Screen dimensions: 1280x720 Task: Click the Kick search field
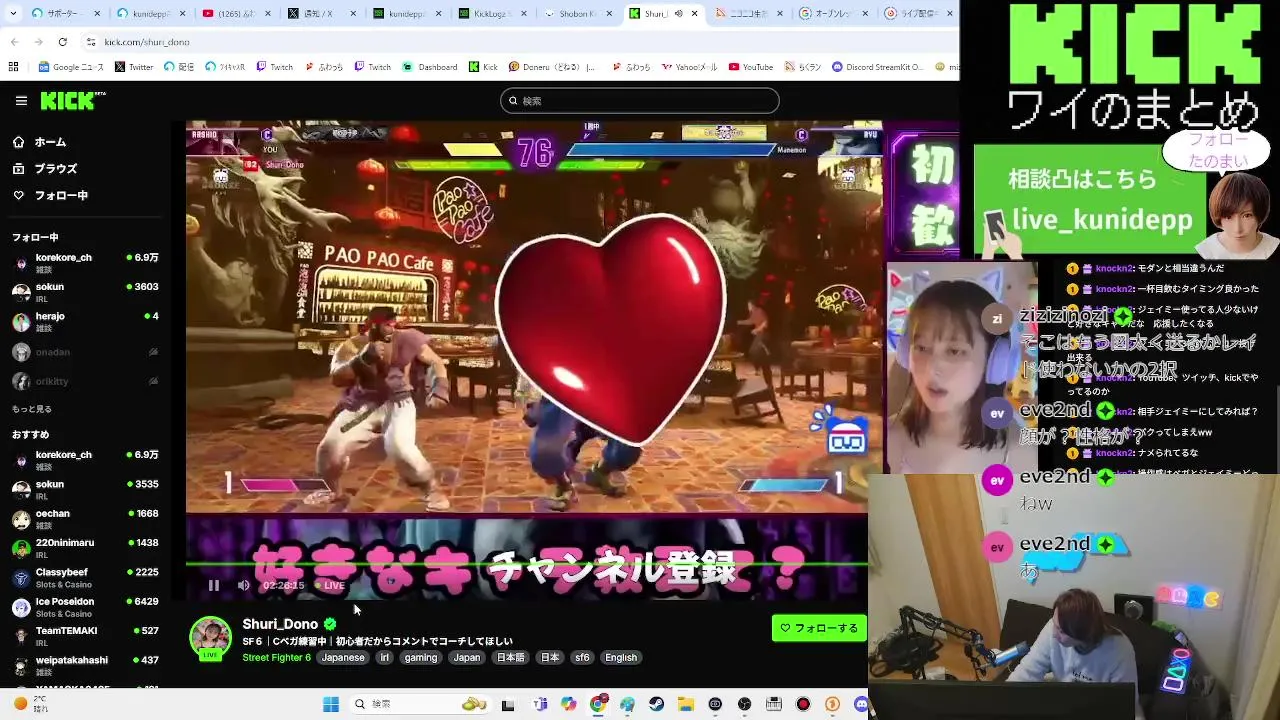pyautogui.click(x=639, y=101)
